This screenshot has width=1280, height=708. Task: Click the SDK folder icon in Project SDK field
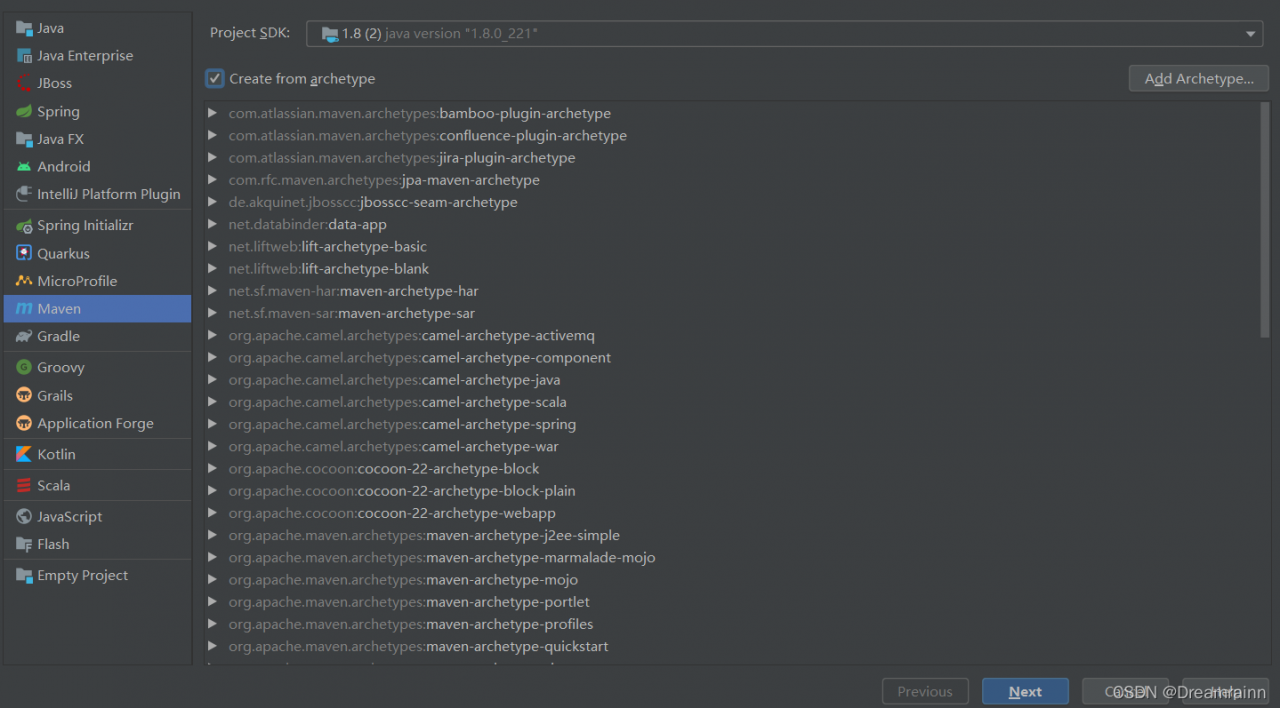click(x=330, y=34)
